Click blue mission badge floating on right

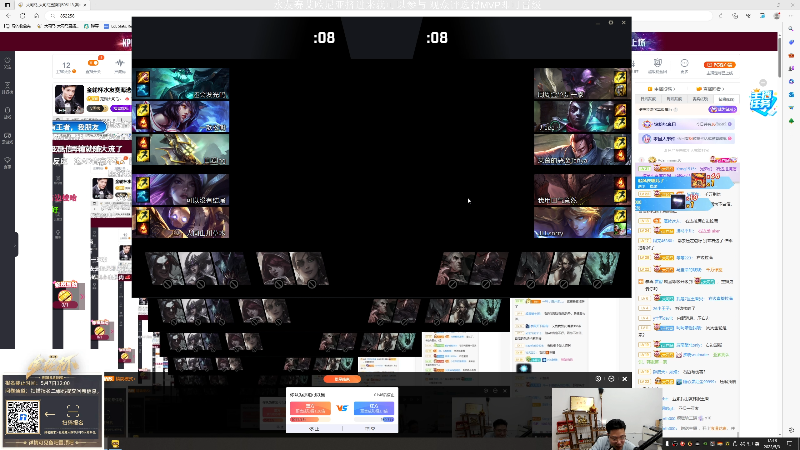point(762,101)
